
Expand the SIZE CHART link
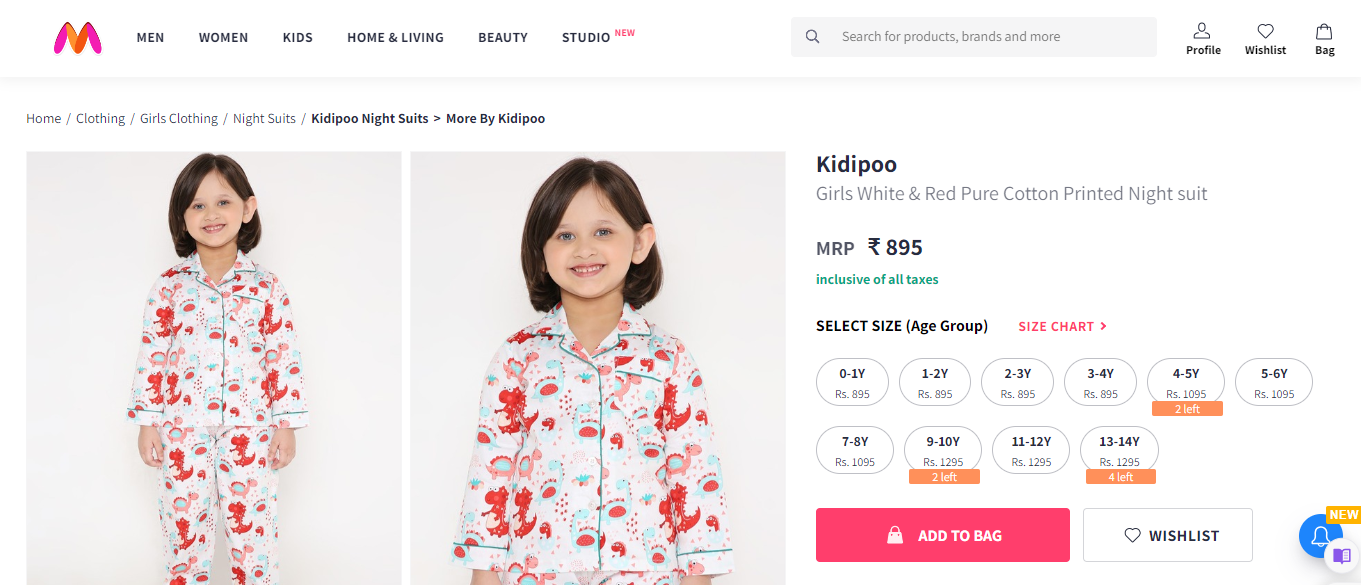[1062, 326]
